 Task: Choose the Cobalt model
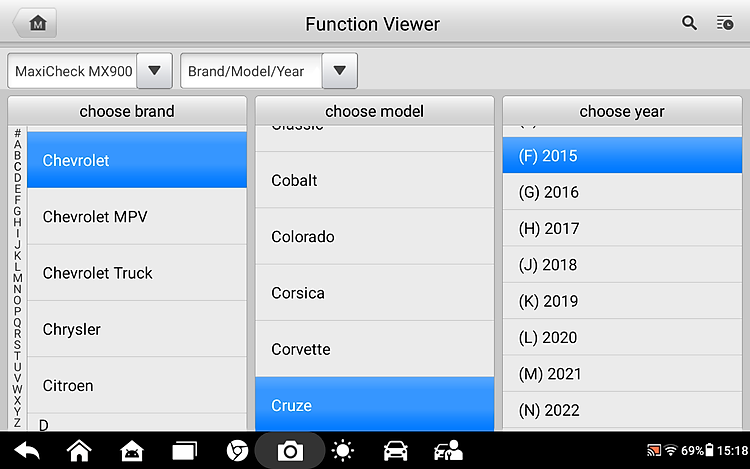[x=375, y=180]
